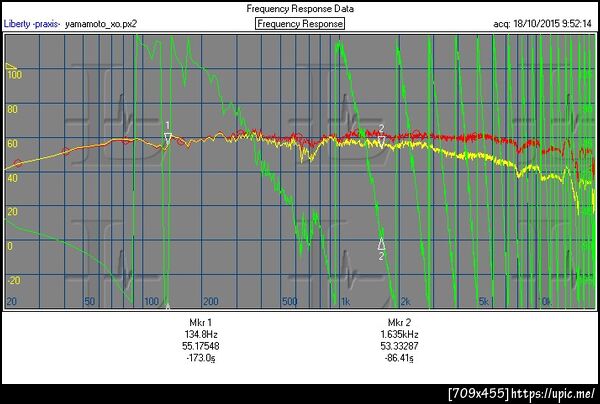Click the upic.me link at the bottom

553,394
